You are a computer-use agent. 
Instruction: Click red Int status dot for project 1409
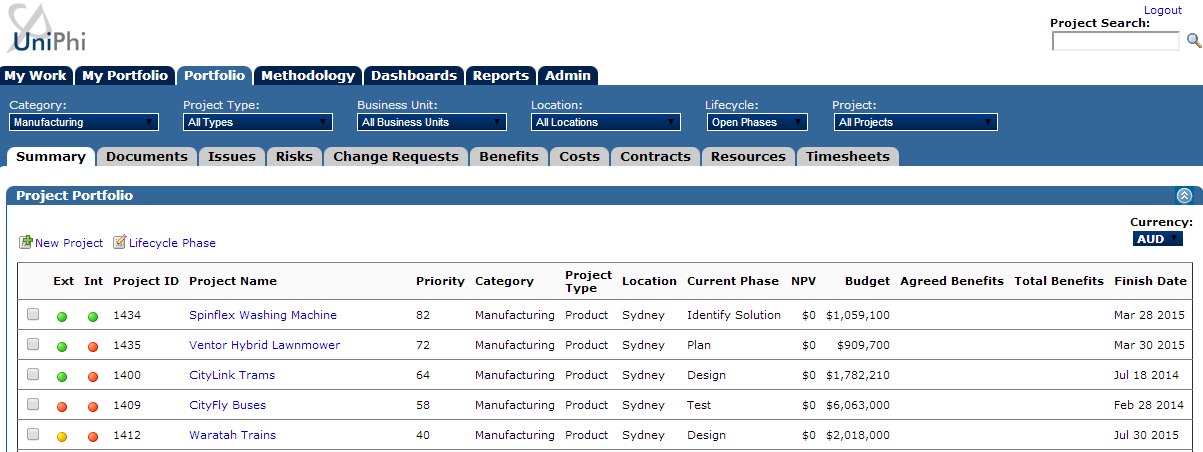93,406
